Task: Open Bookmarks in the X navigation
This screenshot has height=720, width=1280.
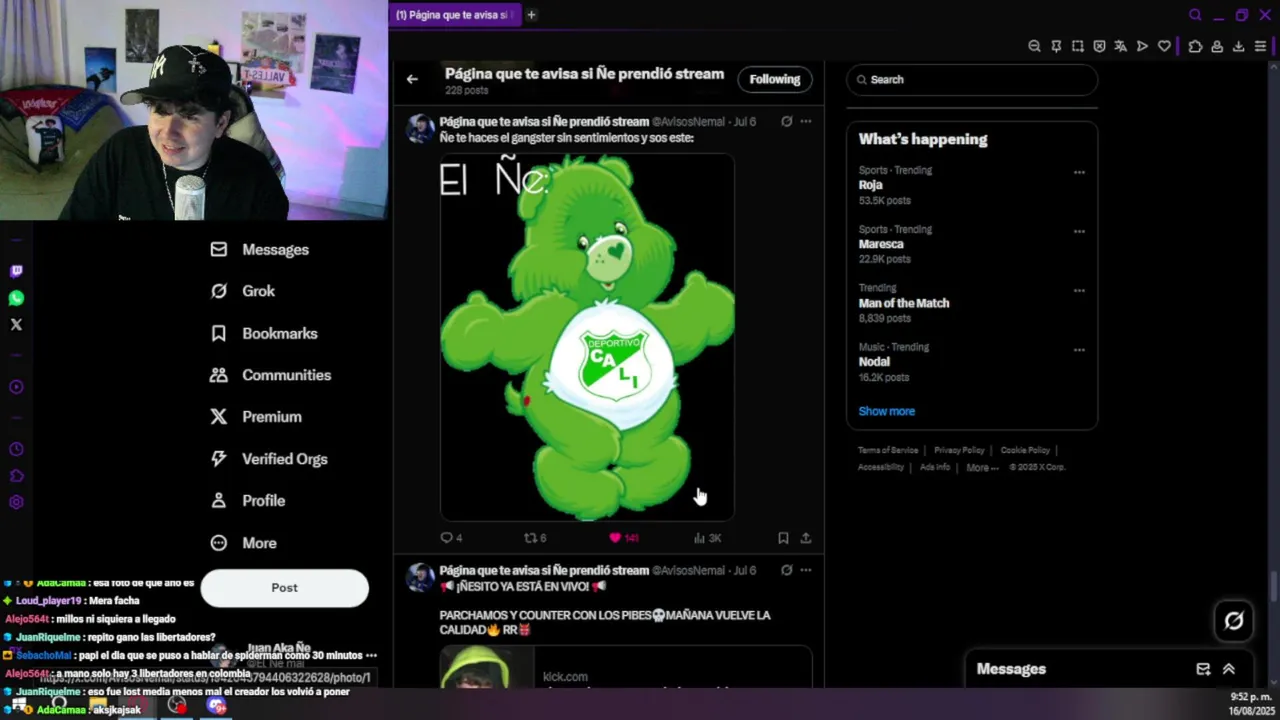Action: (x=263, y=333)
